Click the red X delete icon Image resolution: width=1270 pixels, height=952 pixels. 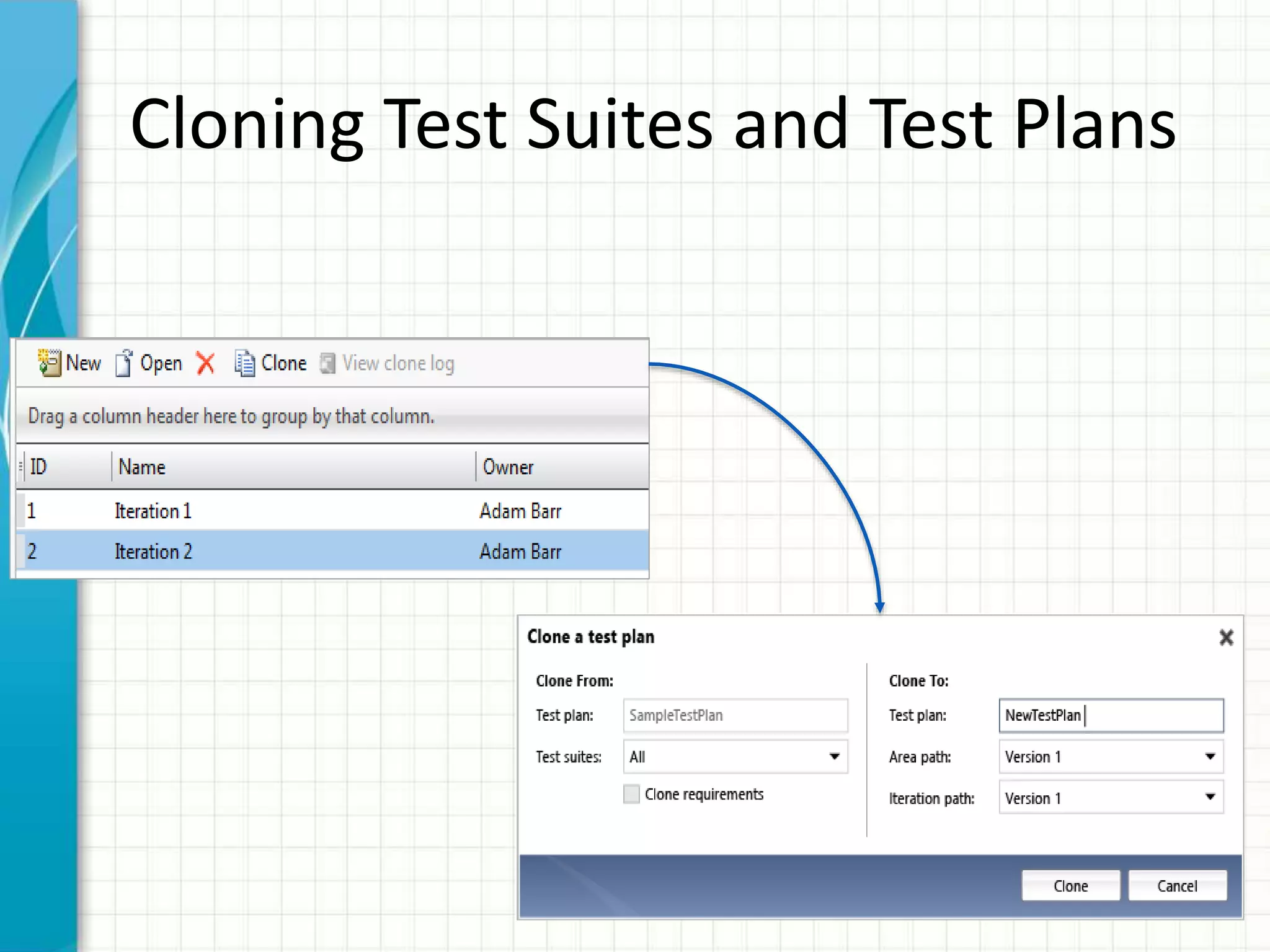tap(205, 363)
